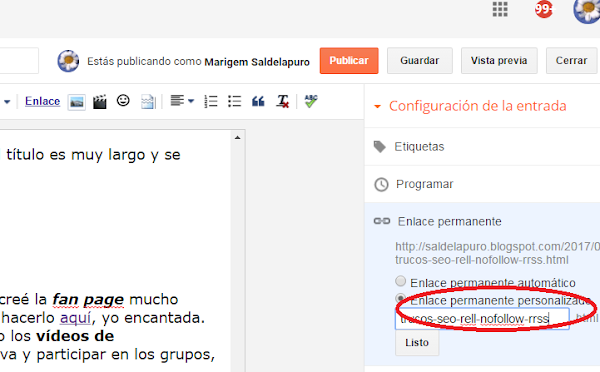
Task: Click the Enlace permanente section header
Action: (x=449, y=222)
